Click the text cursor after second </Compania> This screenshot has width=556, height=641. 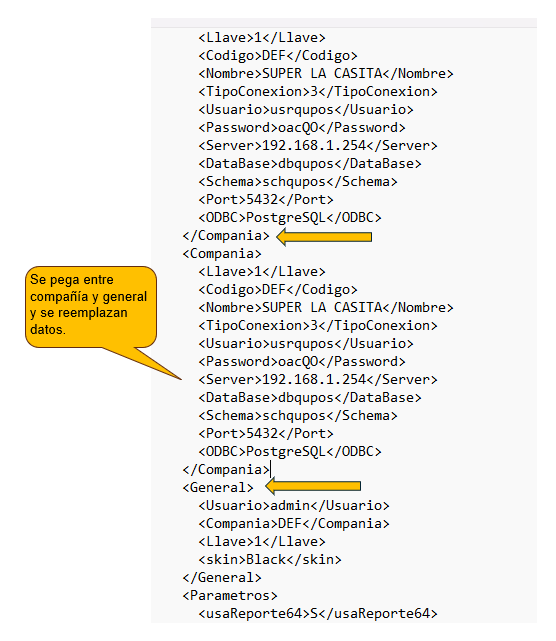271,469
